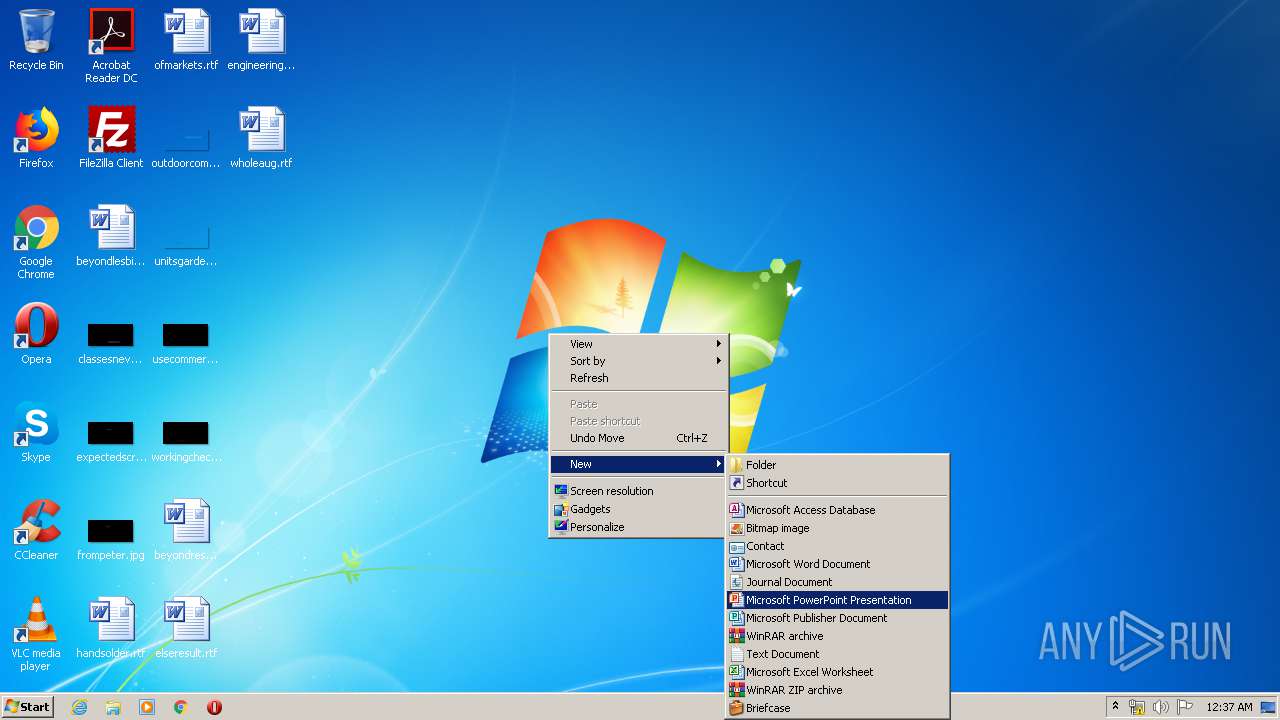Create a new Microsoft Excel Worksheet
This screenshot has width=1280, height=720.
(837, 672)
